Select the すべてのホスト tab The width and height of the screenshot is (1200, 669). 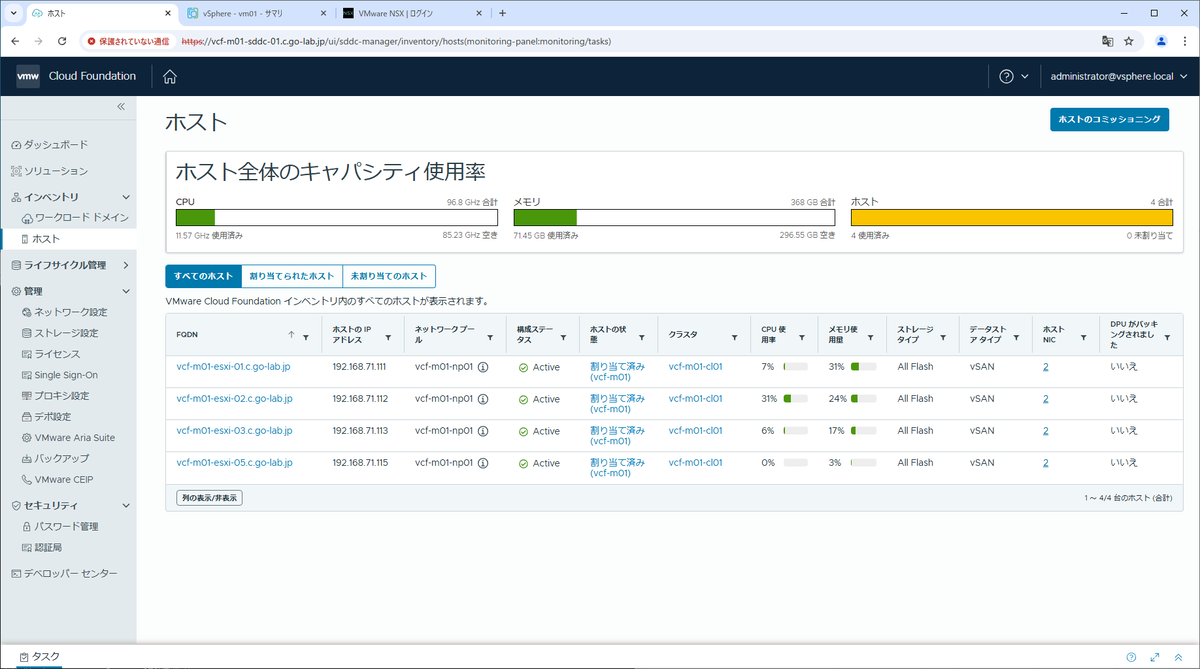tap(203, 276)
